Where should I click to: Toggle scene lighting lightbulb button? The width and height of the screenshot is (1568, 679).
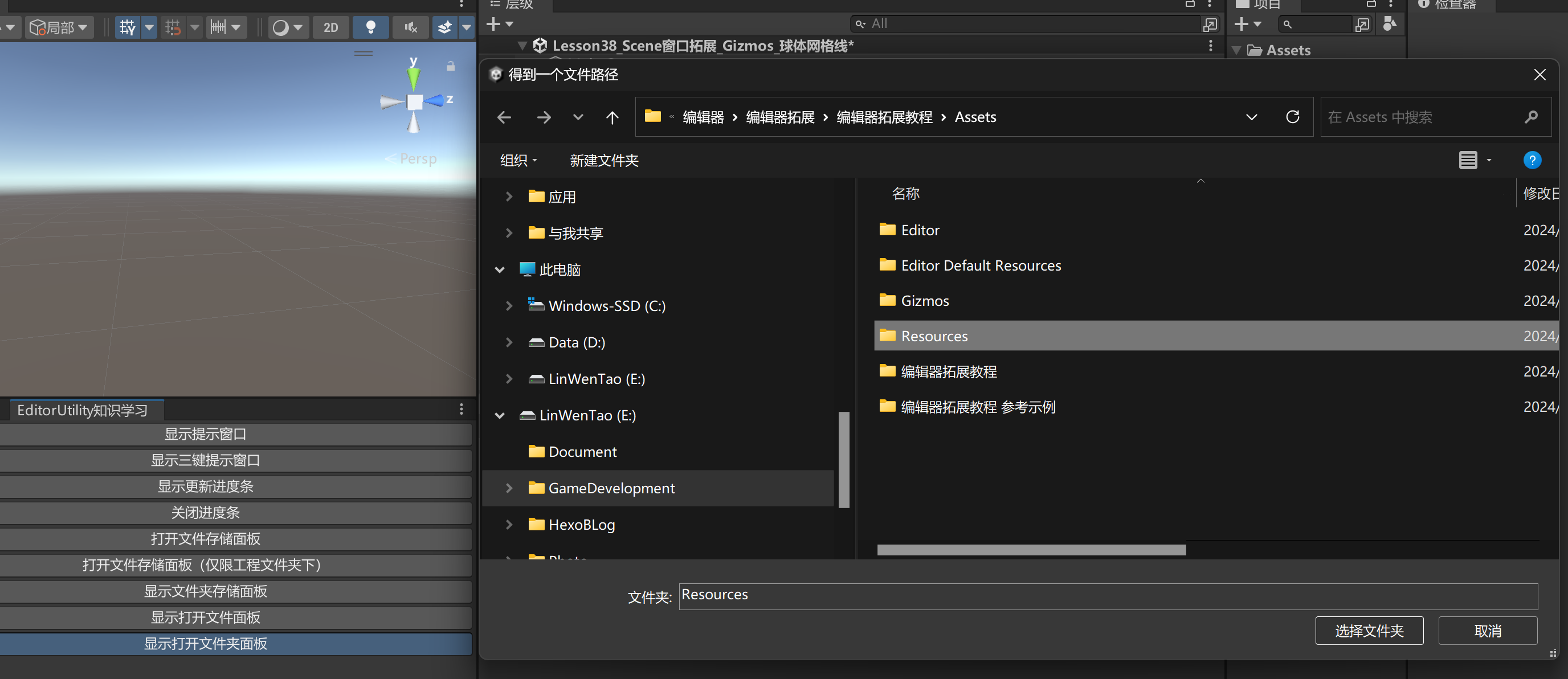[x=370, y=27]
